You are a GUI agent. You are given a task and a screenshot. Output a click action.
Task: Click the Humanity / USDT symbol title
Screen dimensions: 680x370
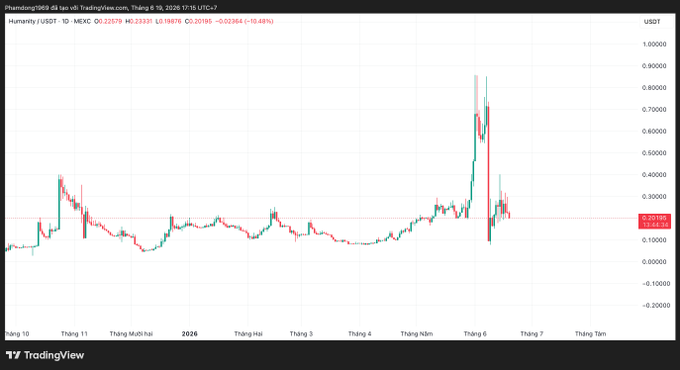[x=49, y=21]
